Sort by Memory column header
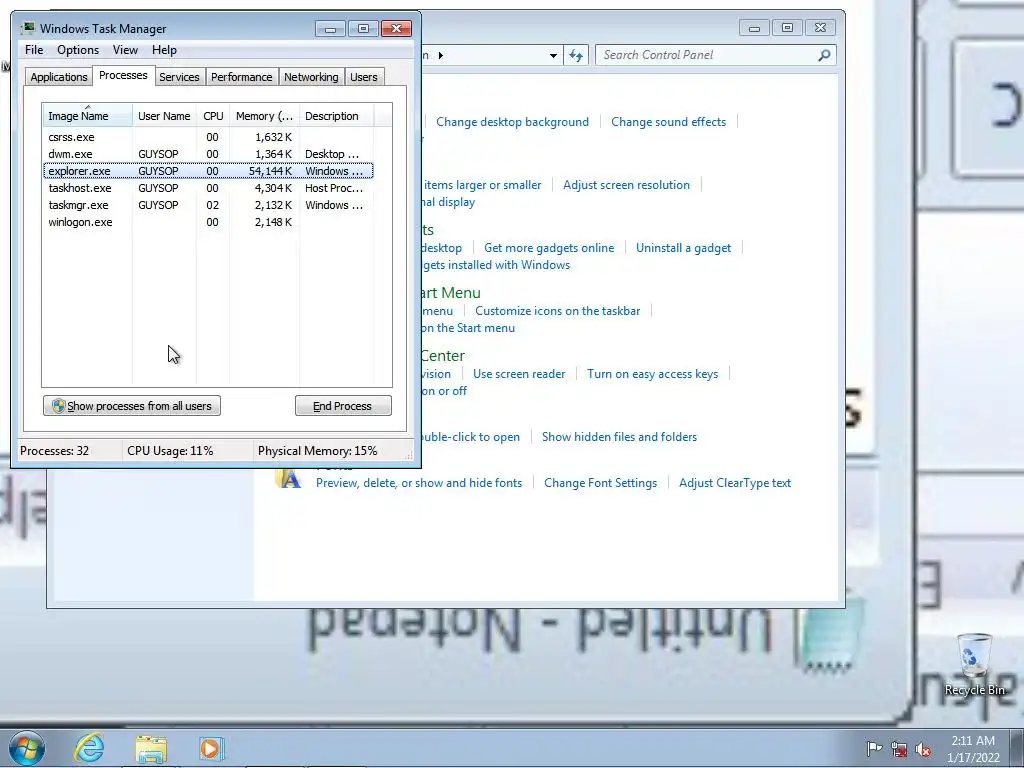The image size is (1024, 768). [x=264, y=116]
